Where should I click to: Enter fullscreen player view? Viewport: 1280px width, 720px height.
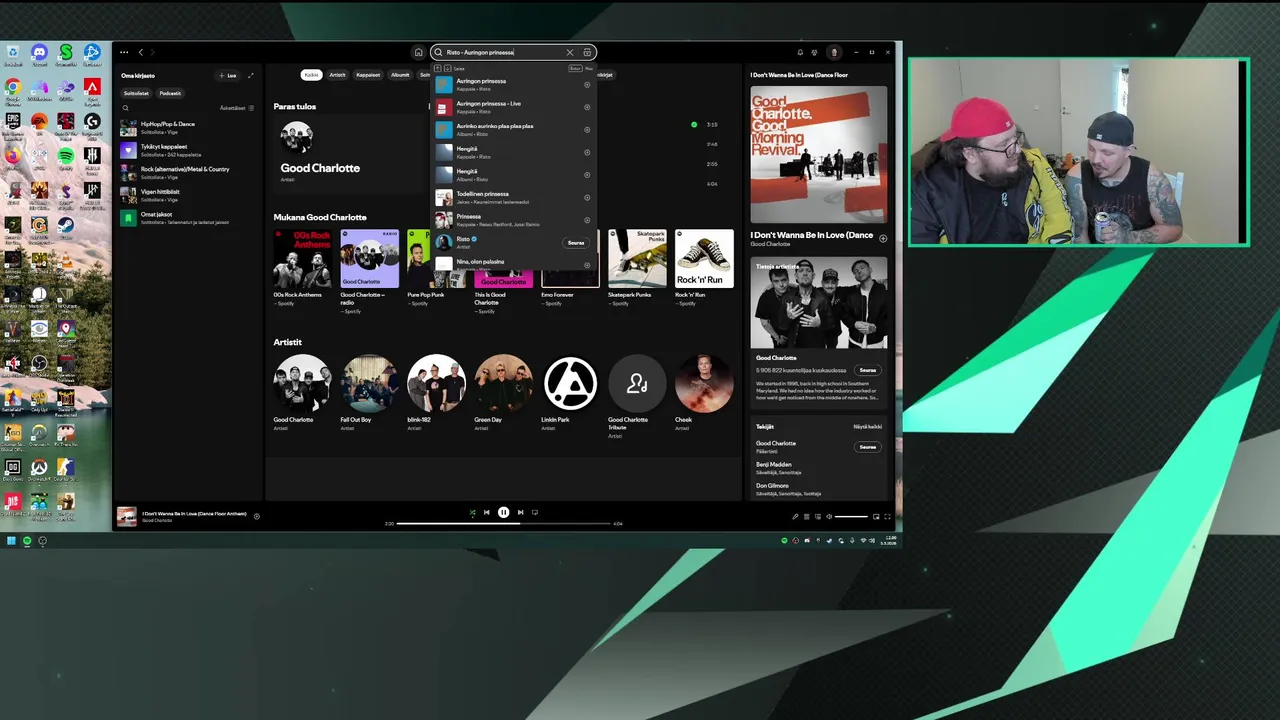pyautogui.click(x=887, y=517)
